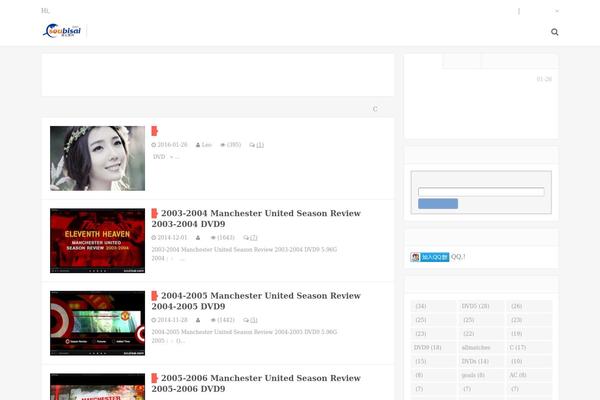The width and height of the screenshot is (600, 400).
Task: Open the top-right dropdown arrow in header
Action: (x=557, y=11)
